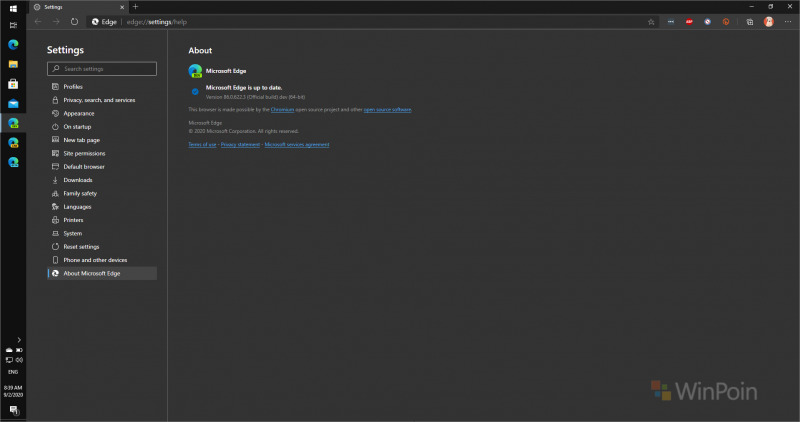Open On startup settings
Screen dimensions: 800x422
click(x=102, y=127)
